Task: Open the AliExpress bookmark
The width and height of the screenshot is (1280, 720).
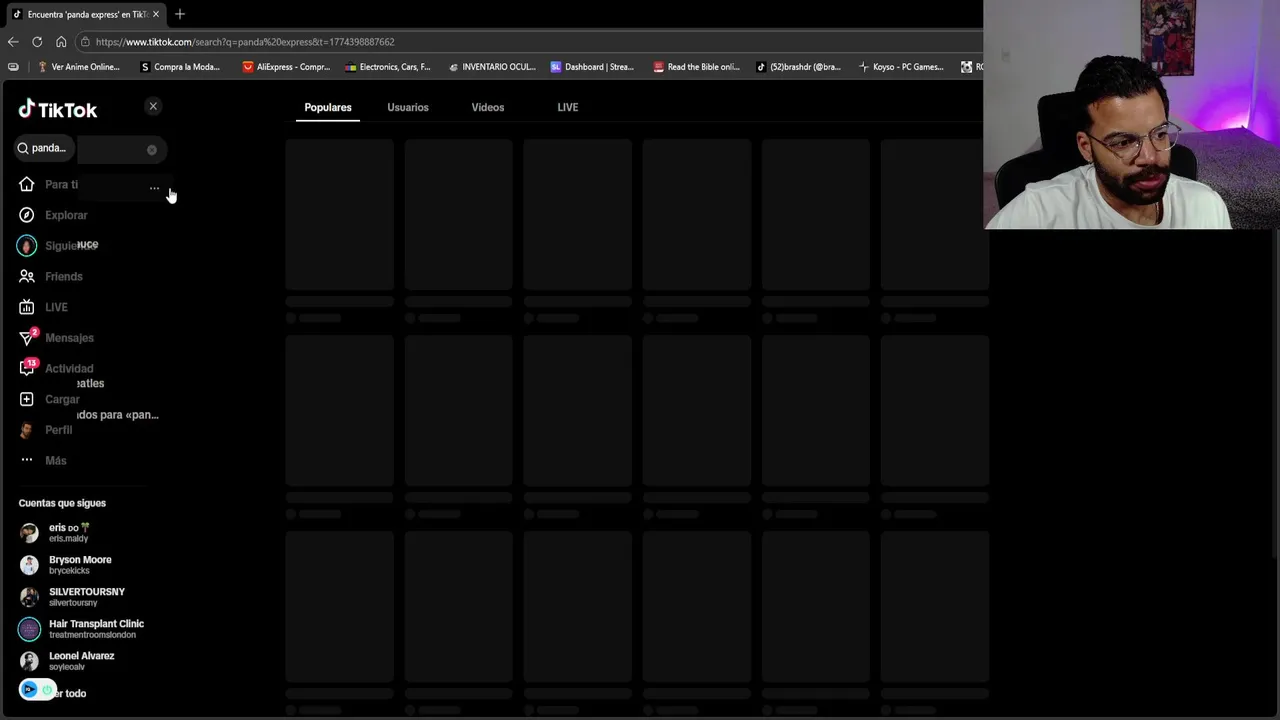Action: point(287,67)
